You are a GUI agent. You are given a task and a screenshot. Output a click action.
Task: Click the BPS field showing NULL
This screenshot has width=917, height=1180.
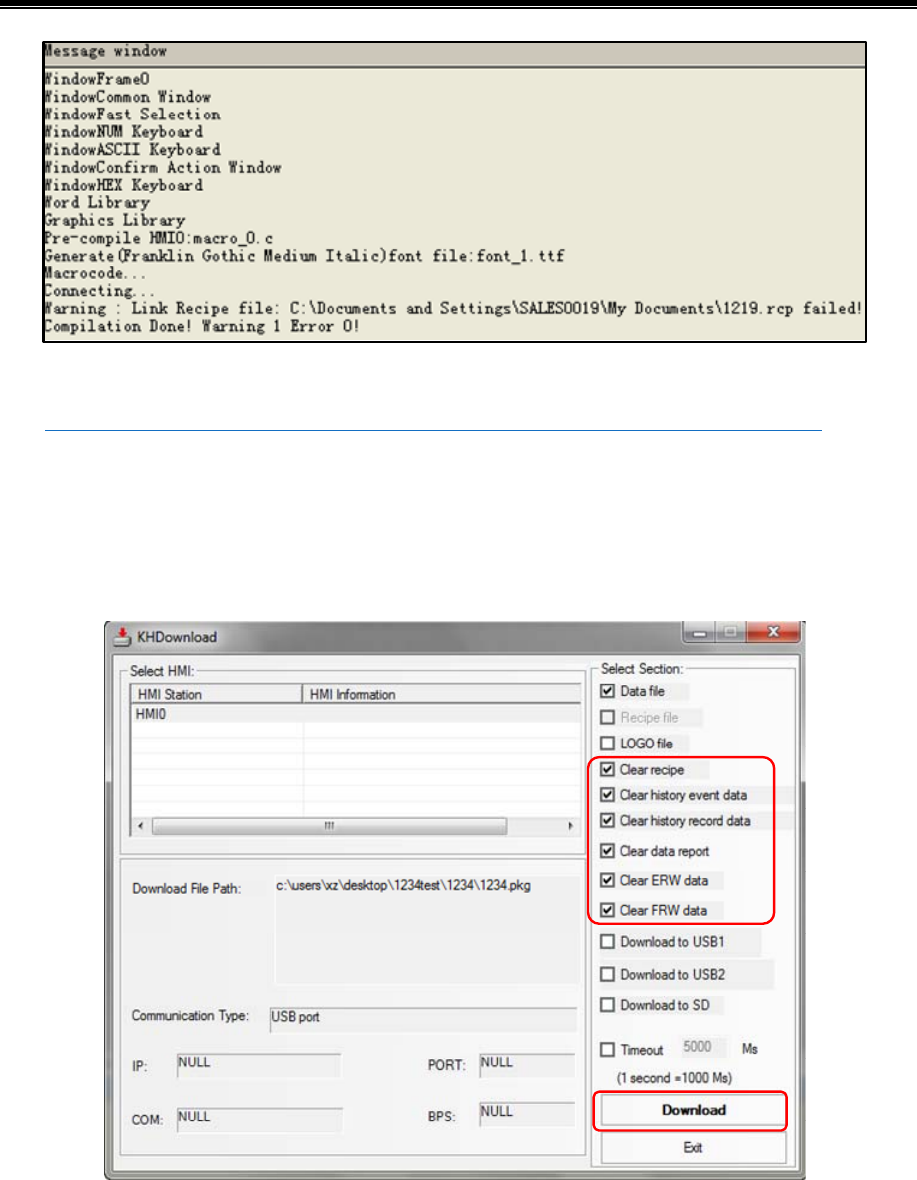(x=527, y=1114)
